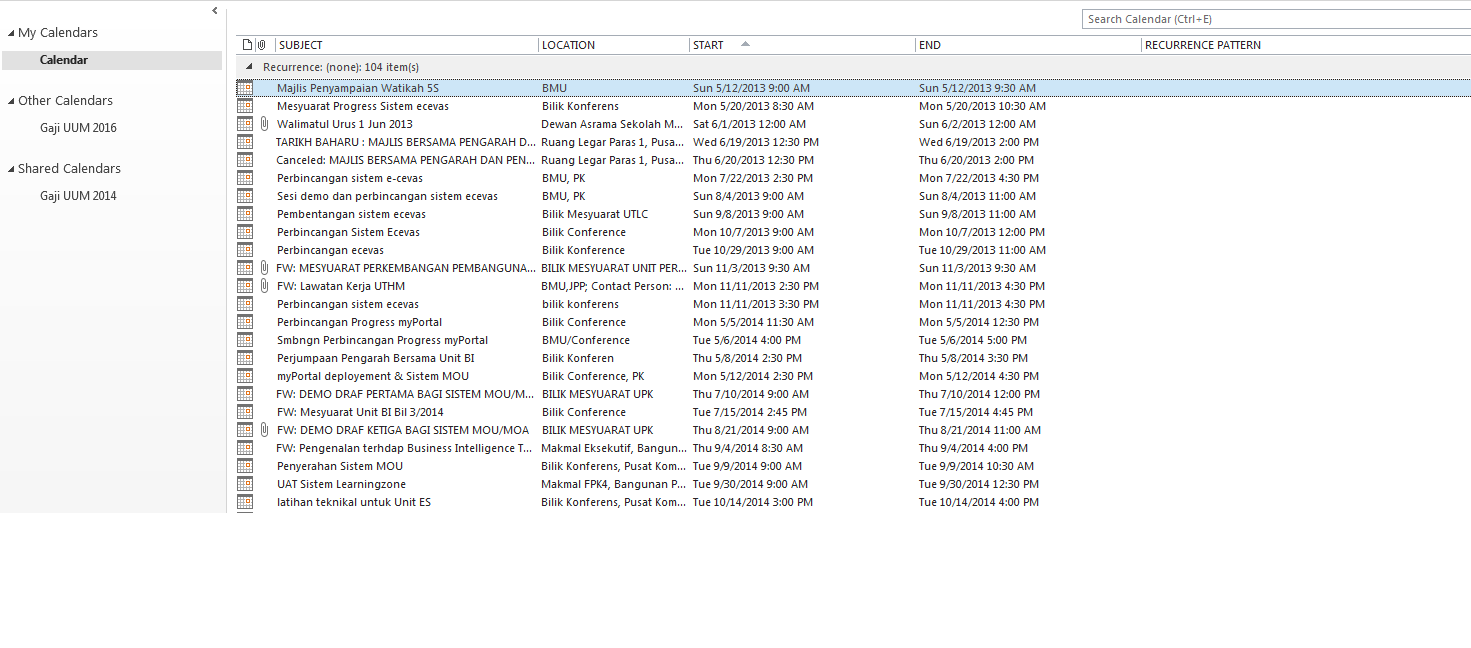Click calendar icon of Perjumpaan Pengarah Bersama Unit BI

[245, 358]
